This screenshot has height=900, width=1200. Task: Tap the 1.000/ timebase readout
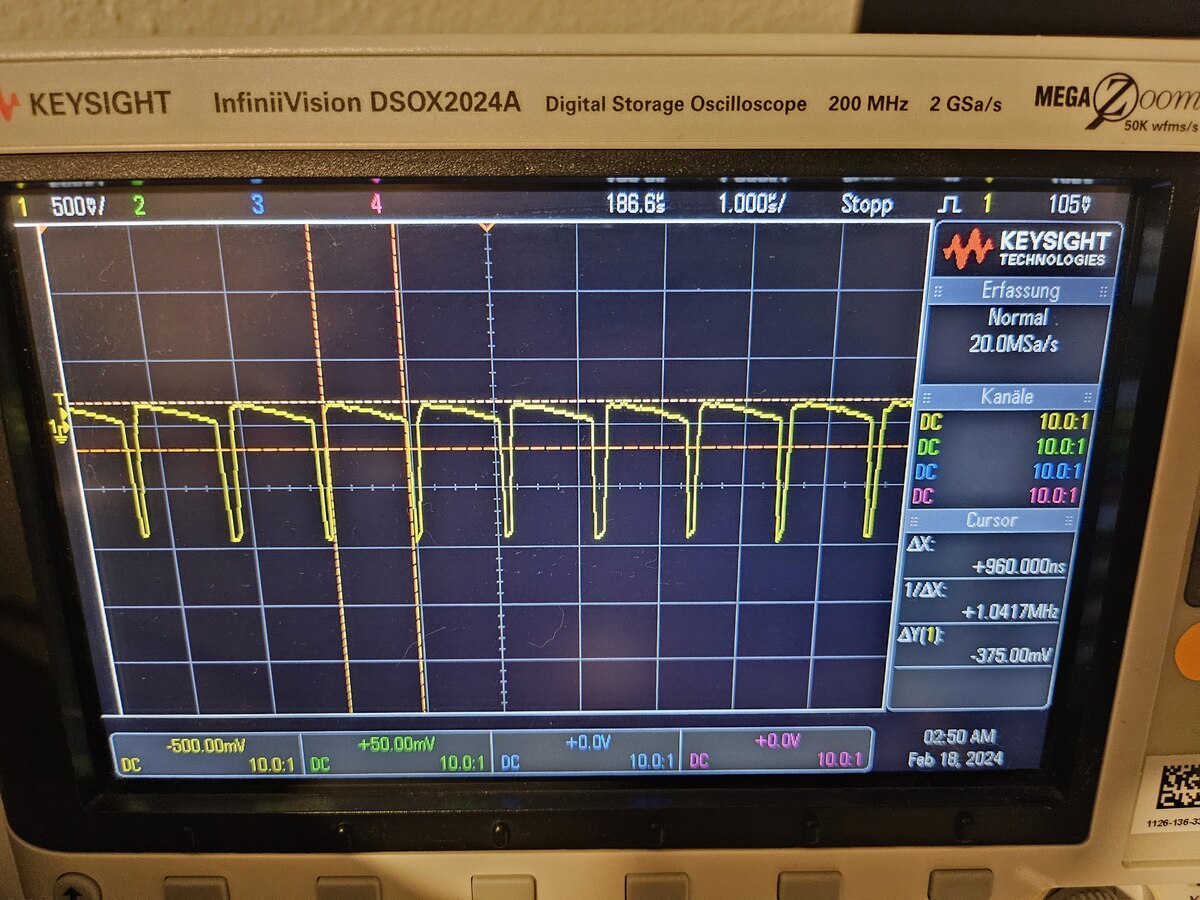click(752, 203)
